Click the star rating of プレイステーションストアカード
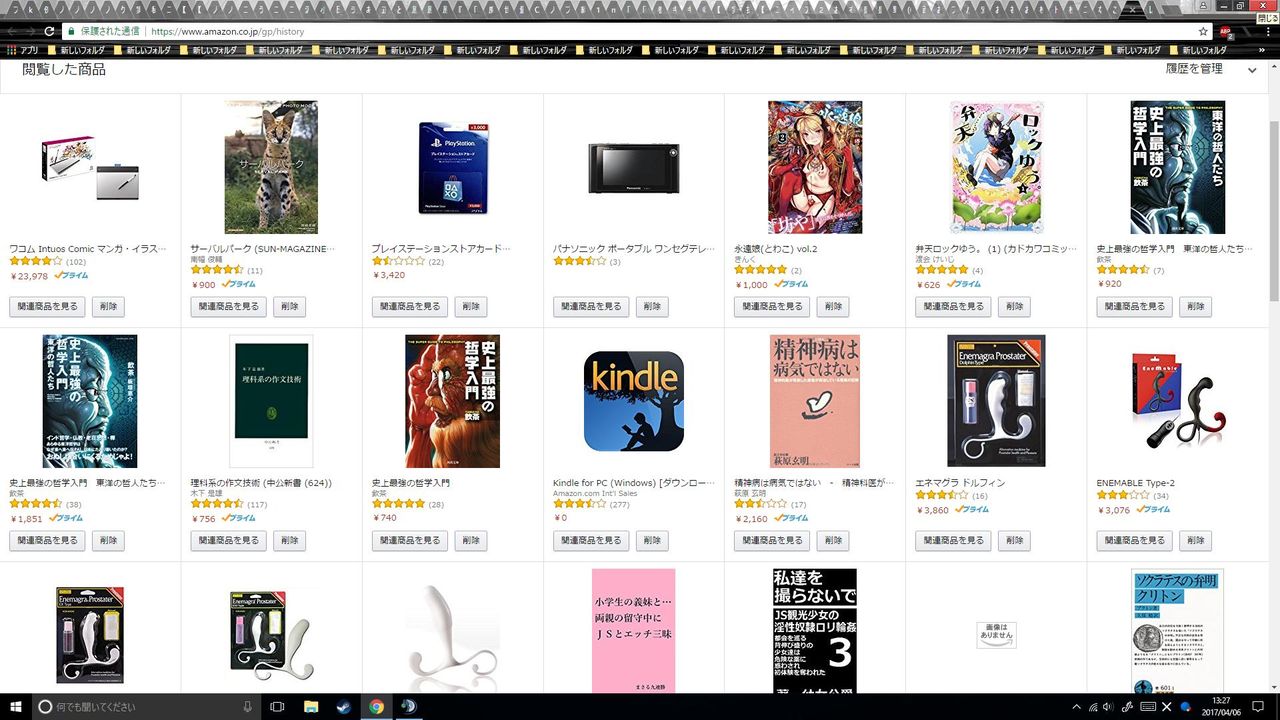 398,262
